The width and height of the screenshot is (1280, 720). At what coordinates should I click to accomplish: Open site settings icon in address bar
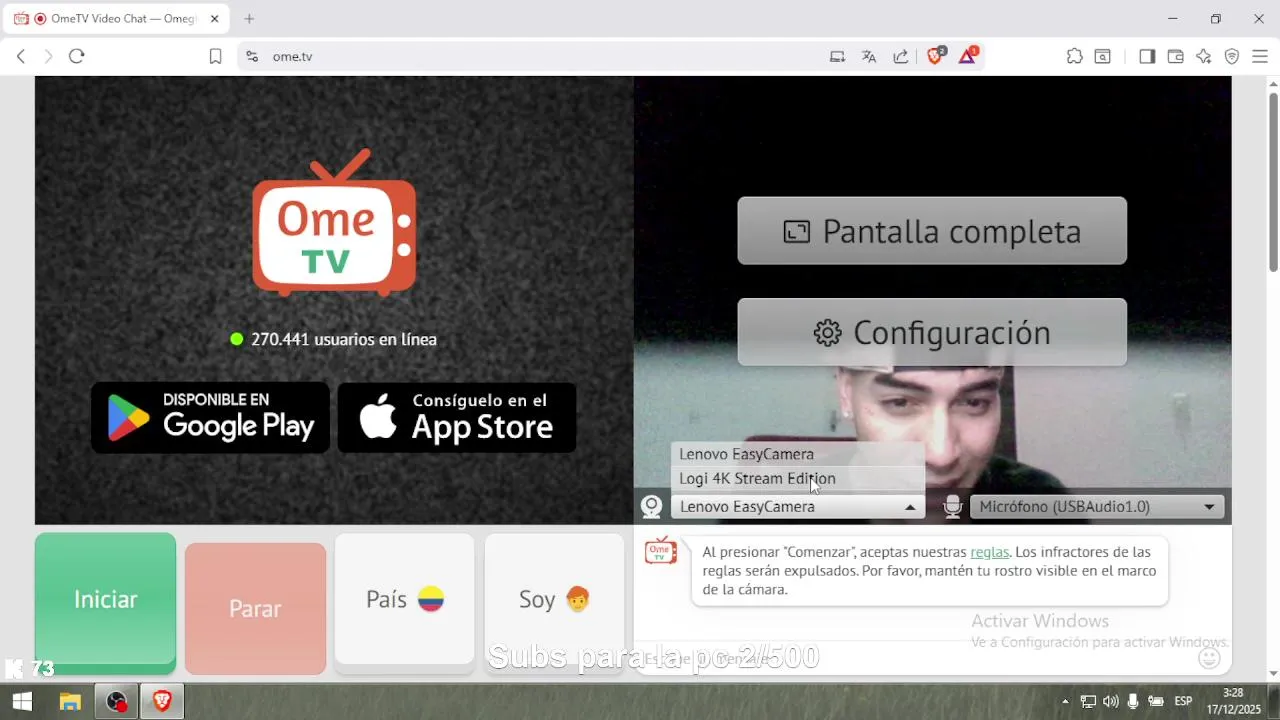click(251, 57)
